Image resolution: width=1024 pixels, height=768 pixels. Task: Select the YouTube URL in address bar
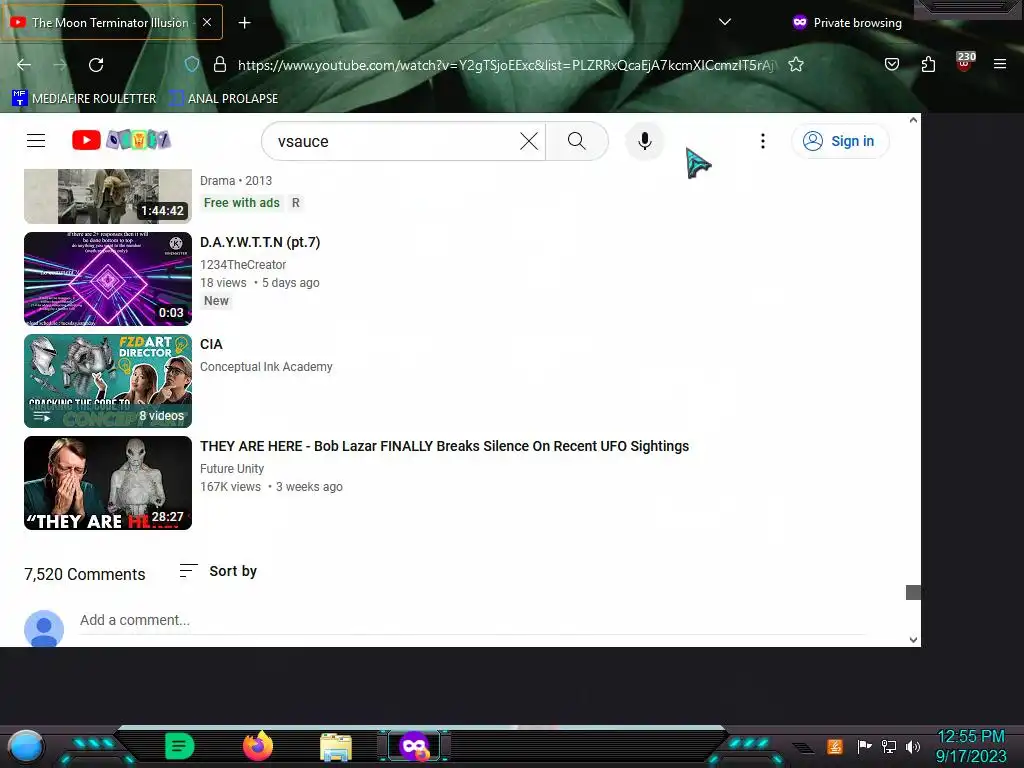[507, 65]
